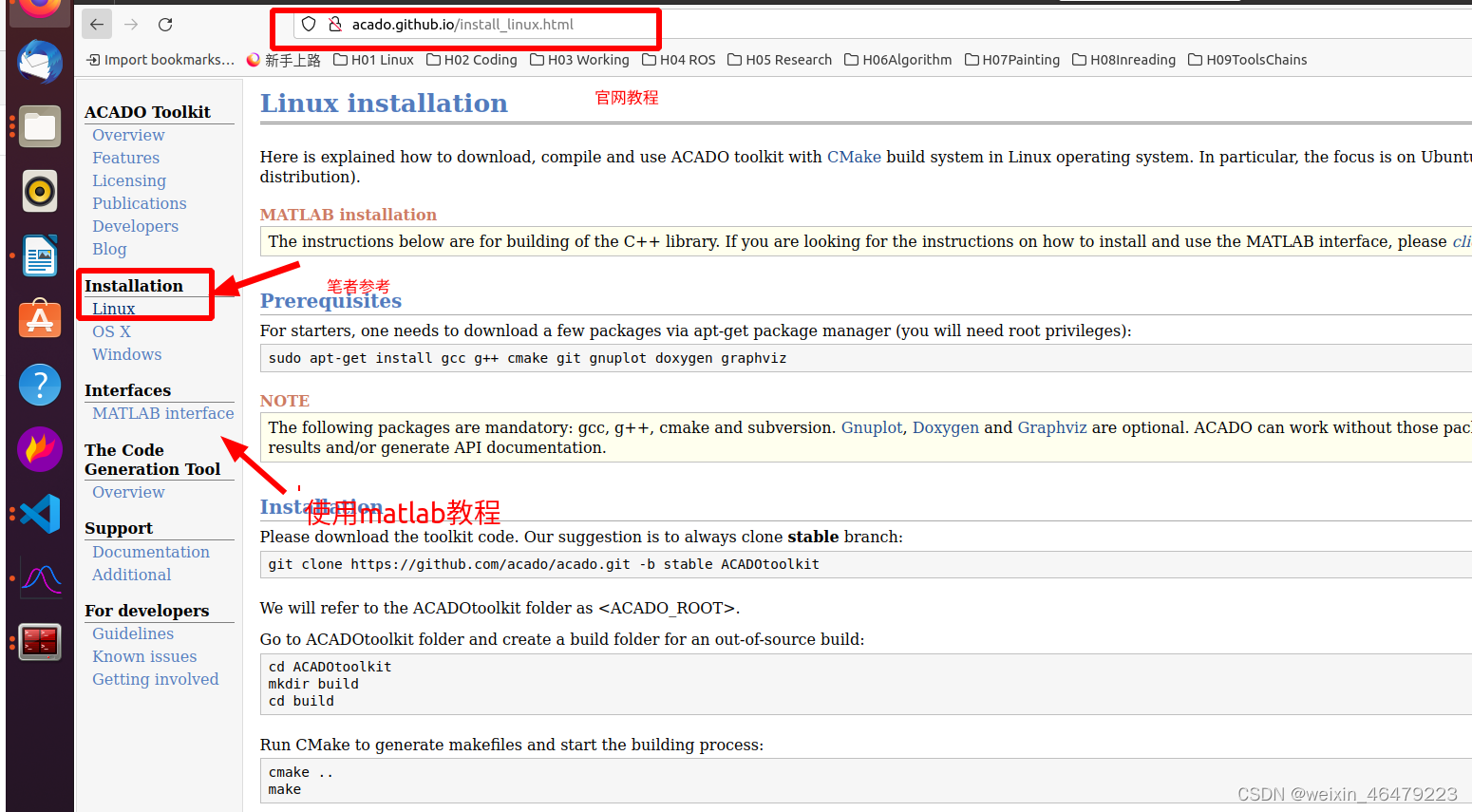
Task: Open the H07Painting bookmark folder
Action: point(1012,60)
